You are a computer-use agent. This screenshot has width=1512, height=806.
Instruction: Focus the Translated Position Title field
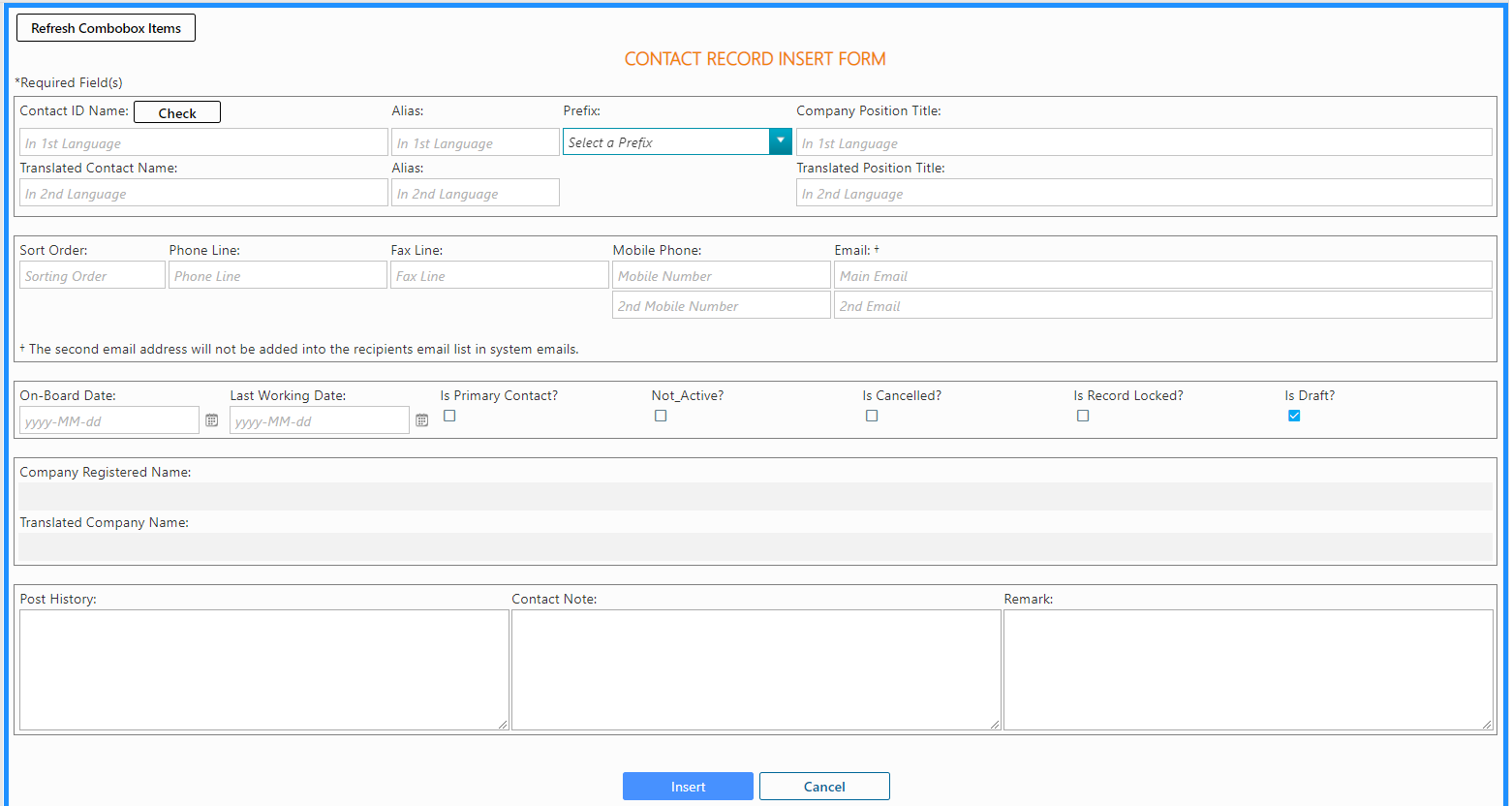tap(1143, 194)
